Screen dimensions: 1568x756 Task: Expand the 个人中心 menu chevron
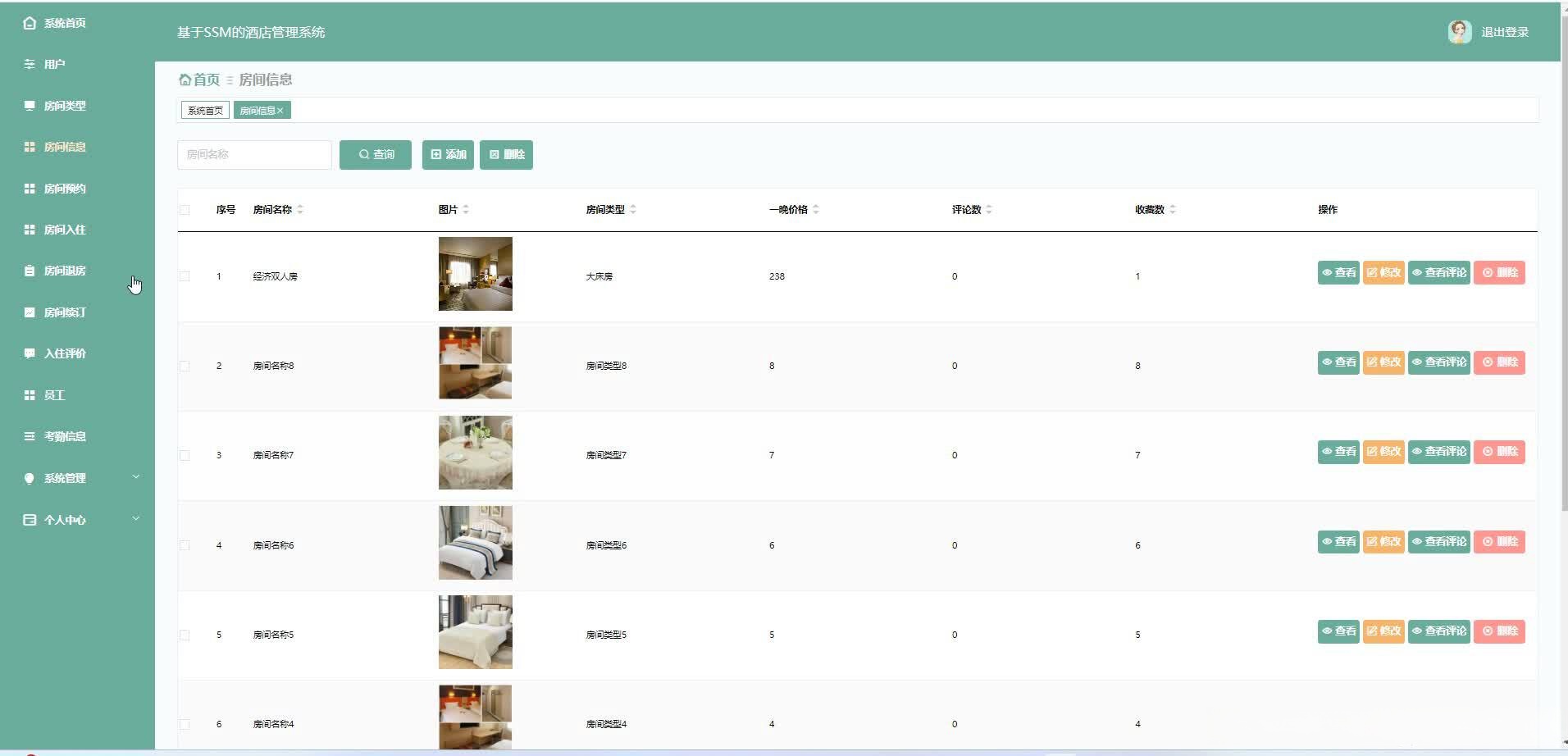coord(136,518)
